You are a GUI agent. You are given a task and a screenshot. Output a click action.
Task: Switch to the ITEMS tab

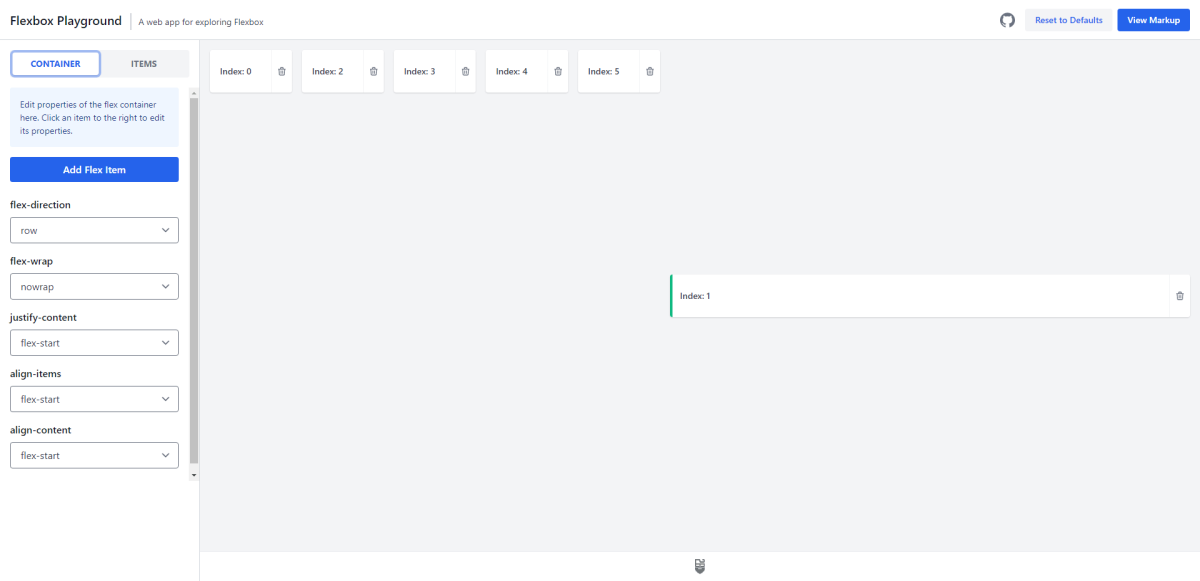145,63
